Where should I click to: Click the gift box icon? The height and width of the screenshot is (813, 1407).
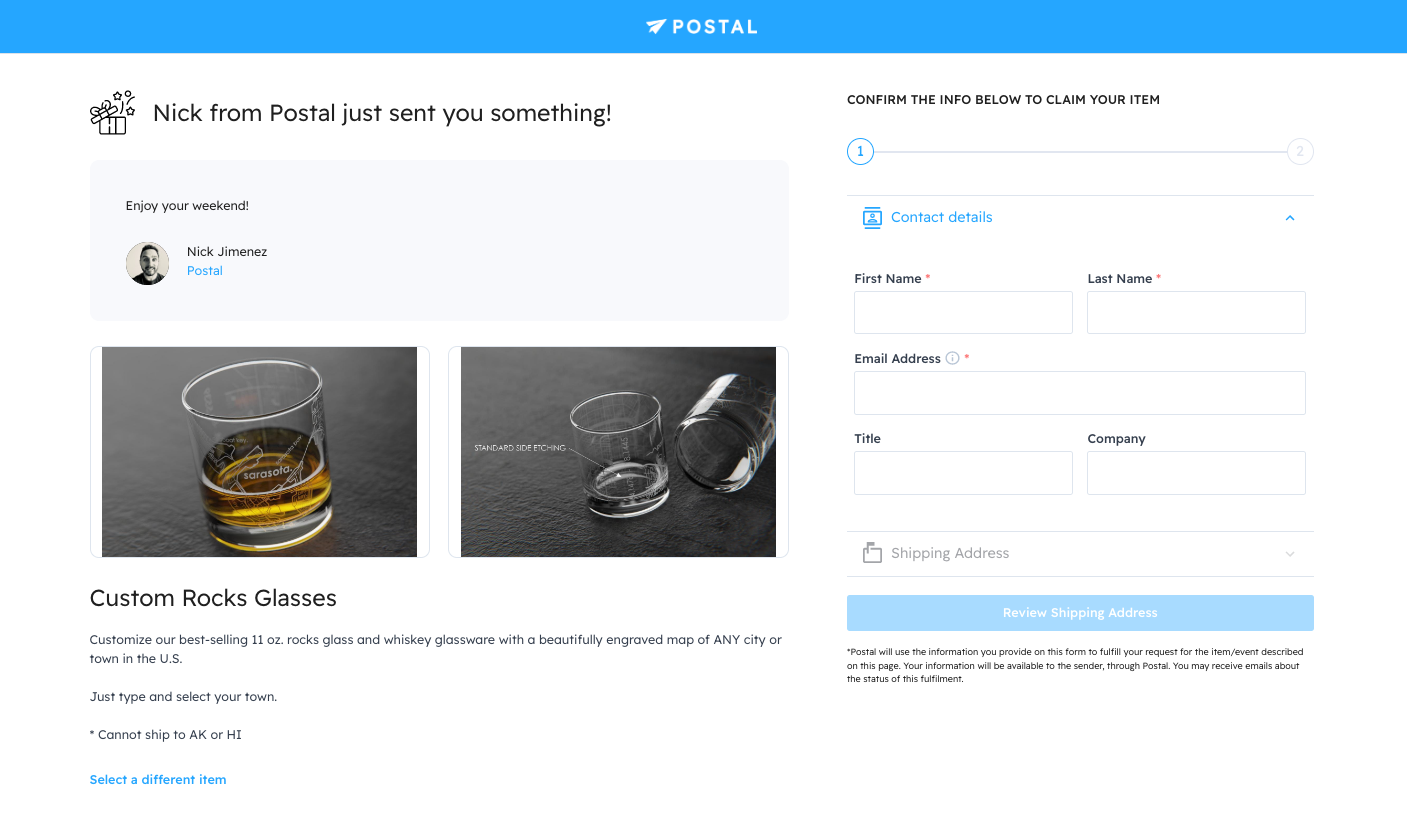[x=112, y=112]
